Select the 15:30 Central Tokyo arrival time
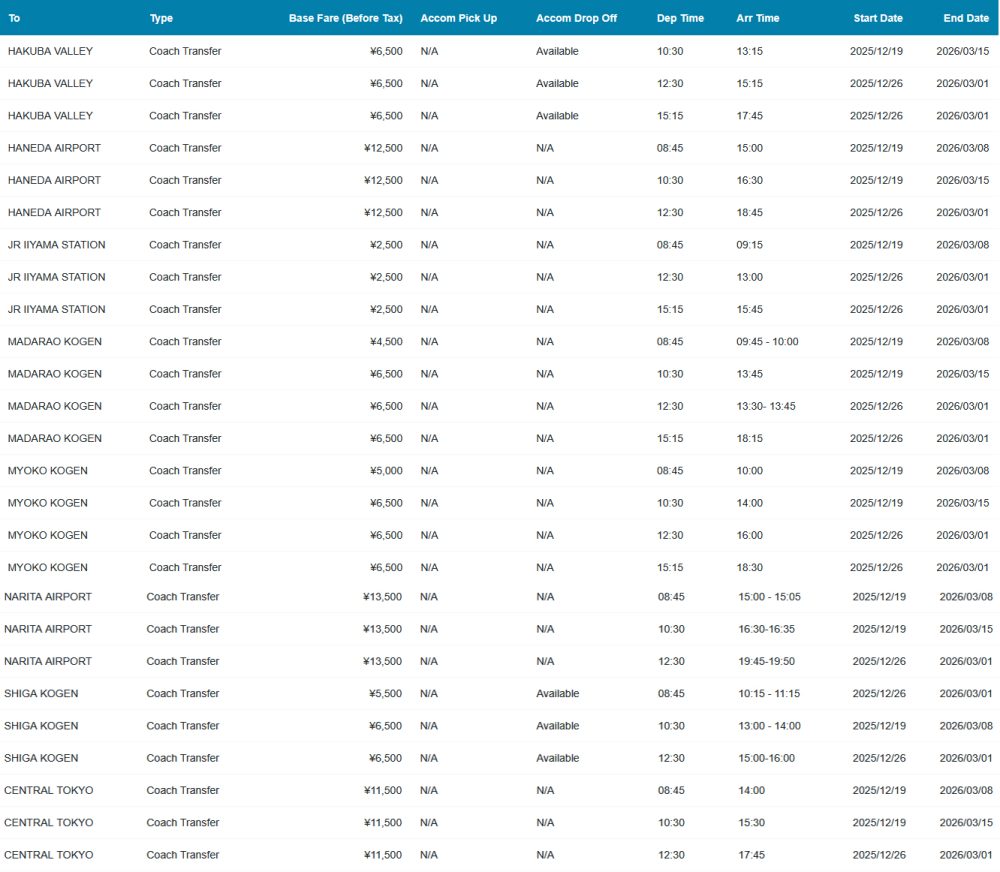This screenshot has height=872, width=1000. (x=751, y=823)
